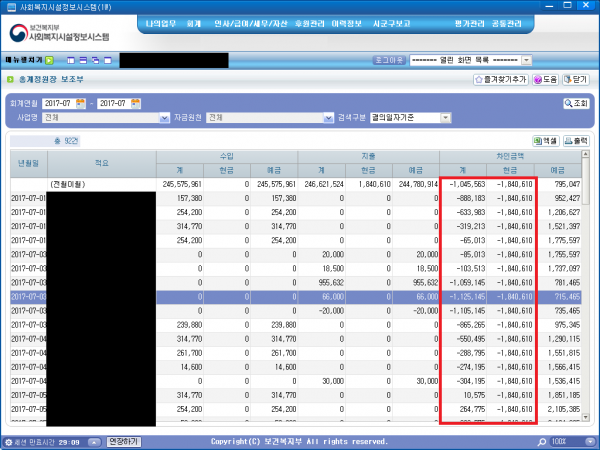The width and height of the screenshot is (600, 450).
Task: Open calendar picker for start month
Action: point(82,103)
